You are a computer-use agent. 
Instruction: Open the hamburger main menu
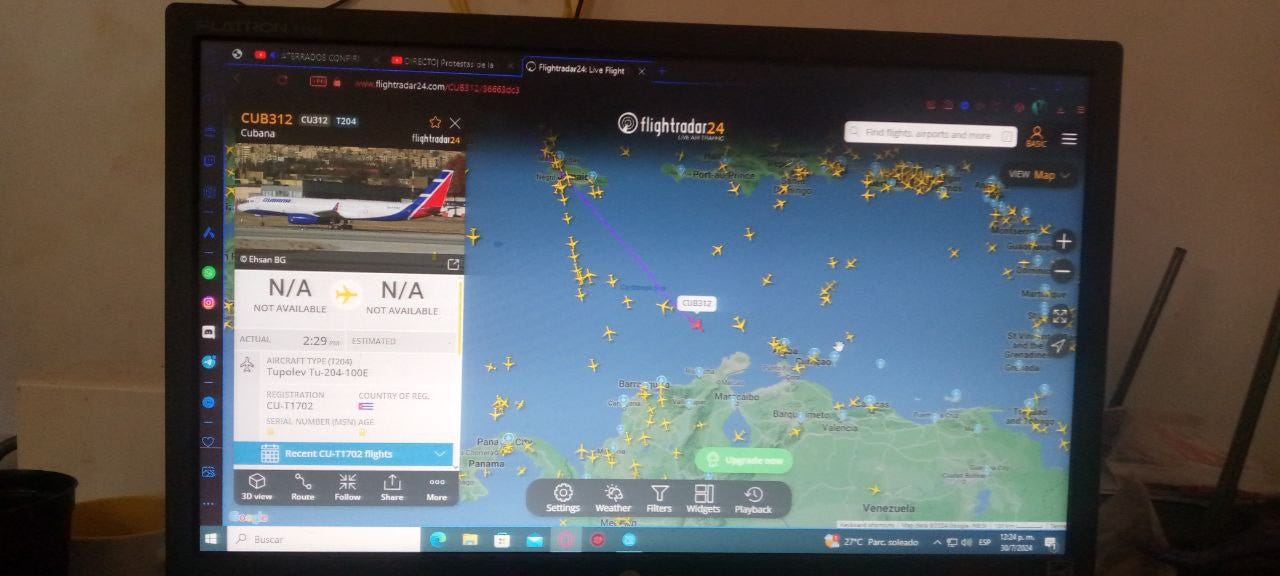[x=1069, y=138]
